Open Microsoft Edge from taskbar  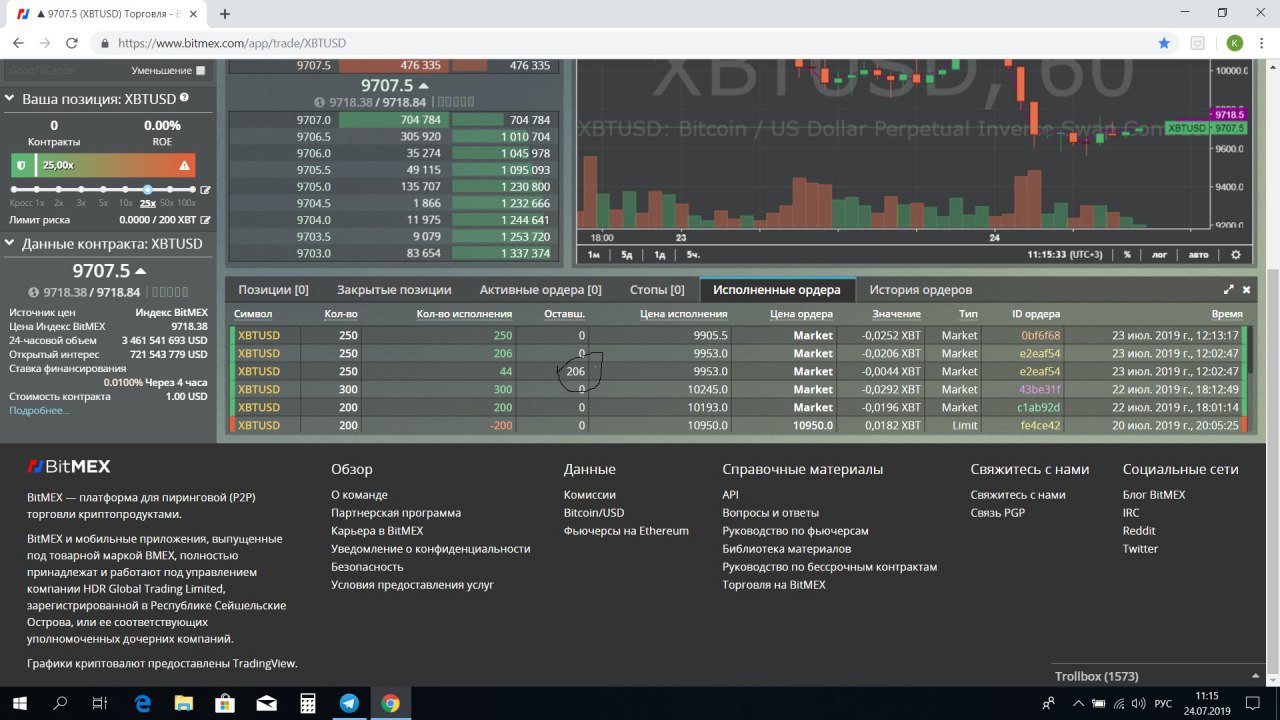tap(143, 703)
